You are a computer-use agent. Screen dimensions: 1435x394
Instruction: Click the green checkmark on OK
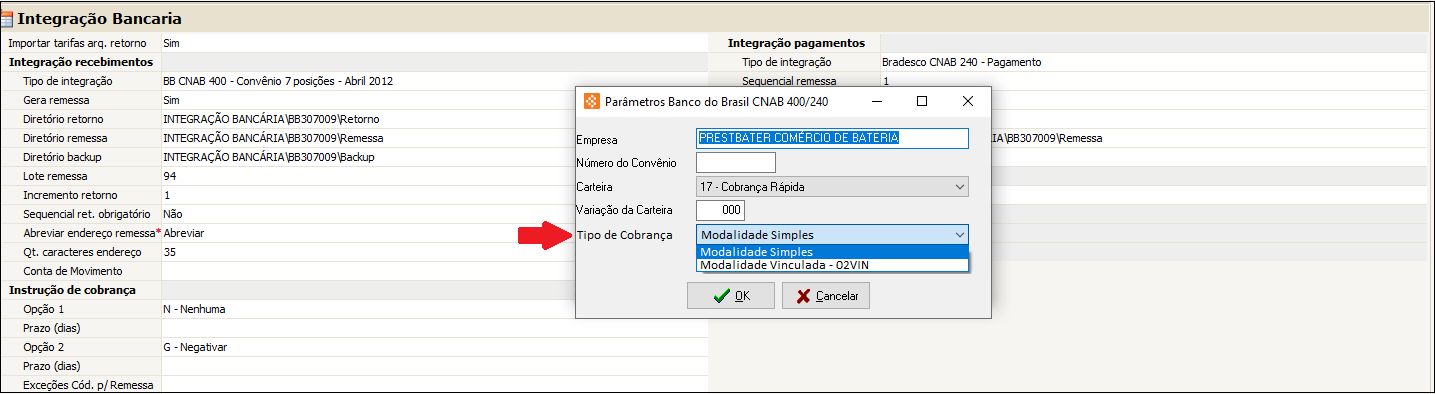(721, 296)
